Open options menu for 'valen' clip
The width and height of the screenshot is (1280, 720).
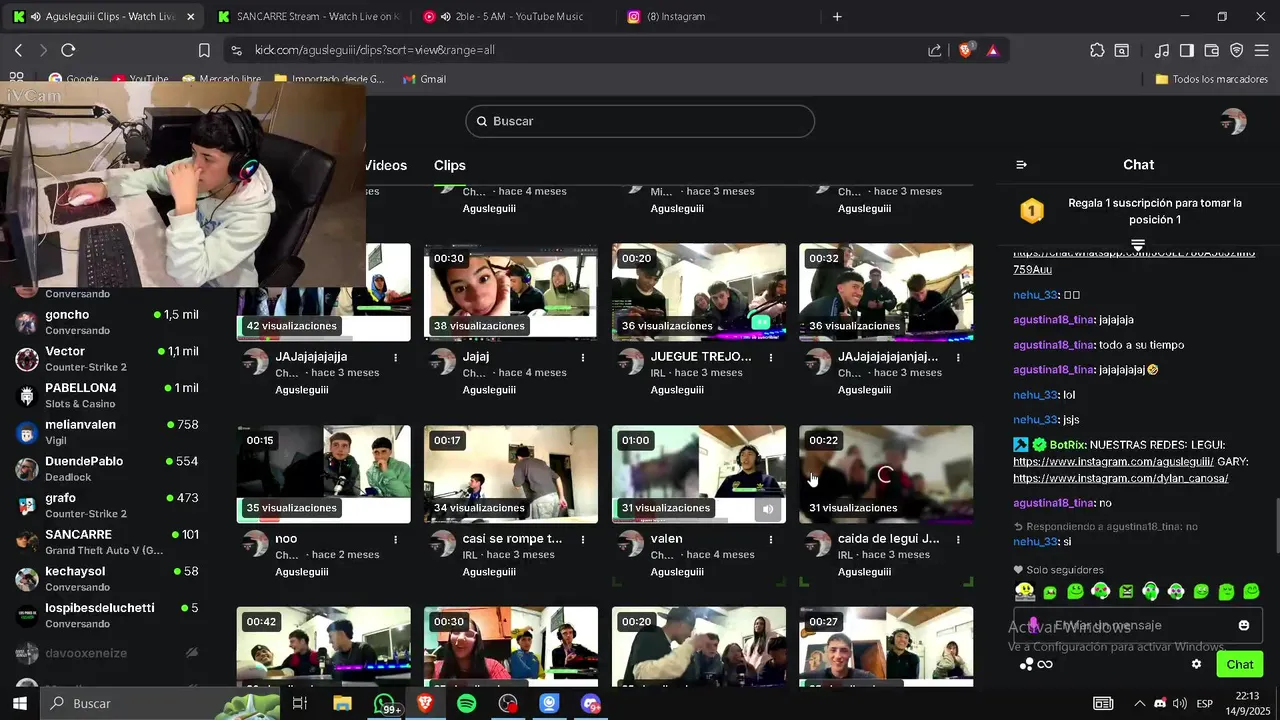tap(770, 539)
